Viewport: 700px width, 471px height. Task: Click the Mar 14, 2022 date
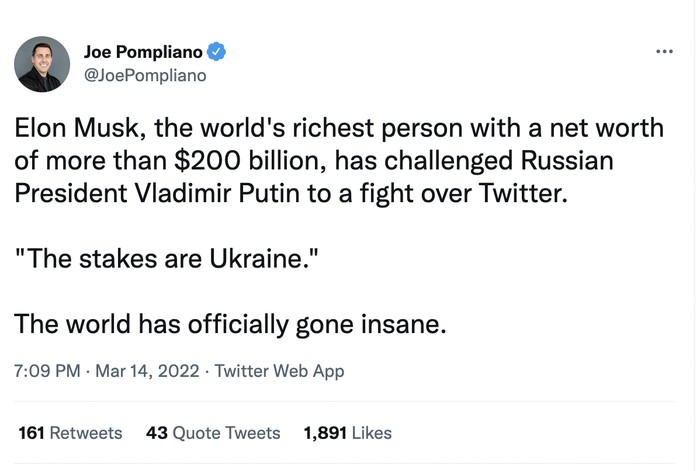coord(142,371)
